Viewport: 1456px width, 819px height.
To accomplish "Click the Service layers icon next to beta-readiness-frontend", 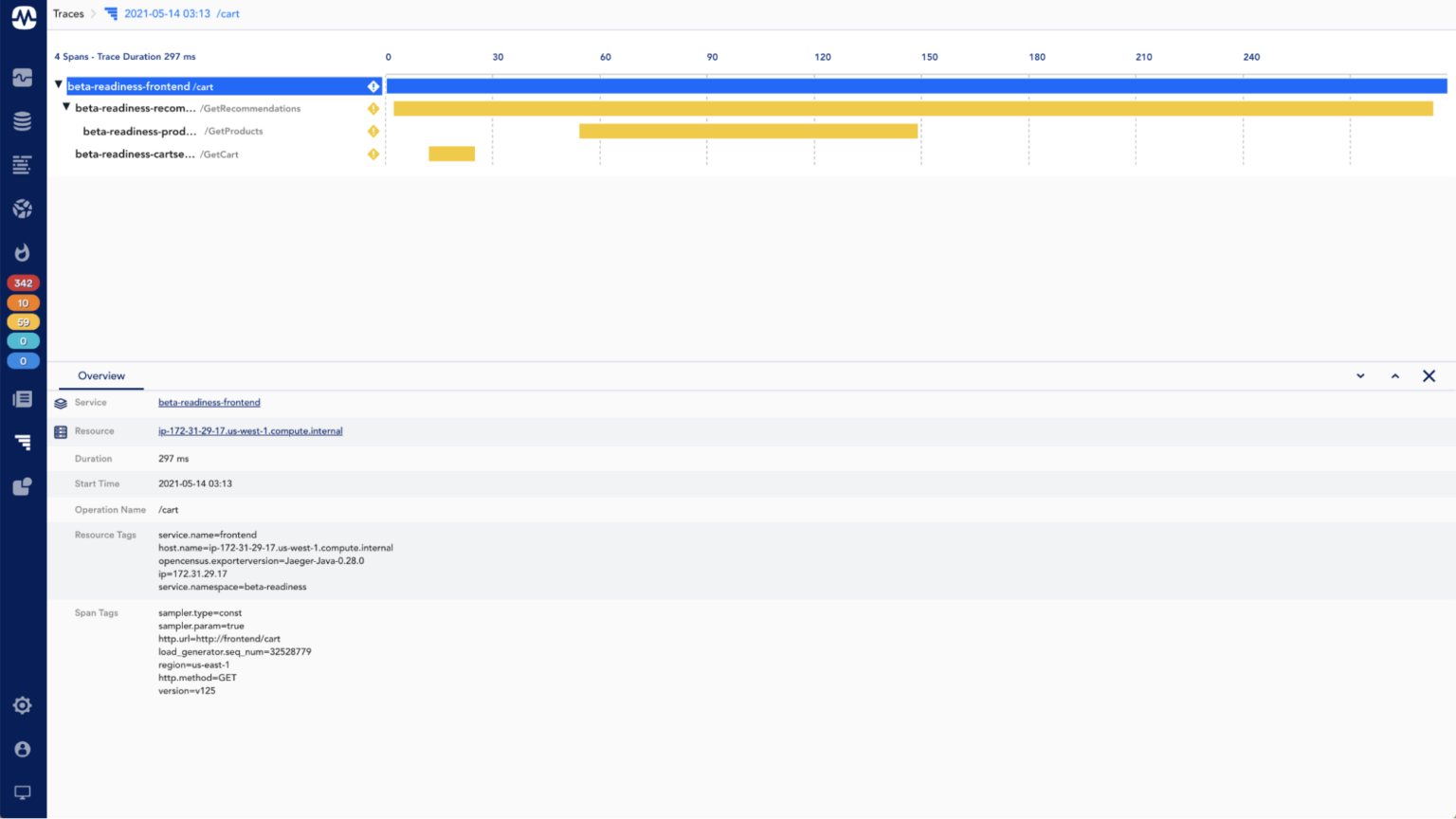I will 60,402.
